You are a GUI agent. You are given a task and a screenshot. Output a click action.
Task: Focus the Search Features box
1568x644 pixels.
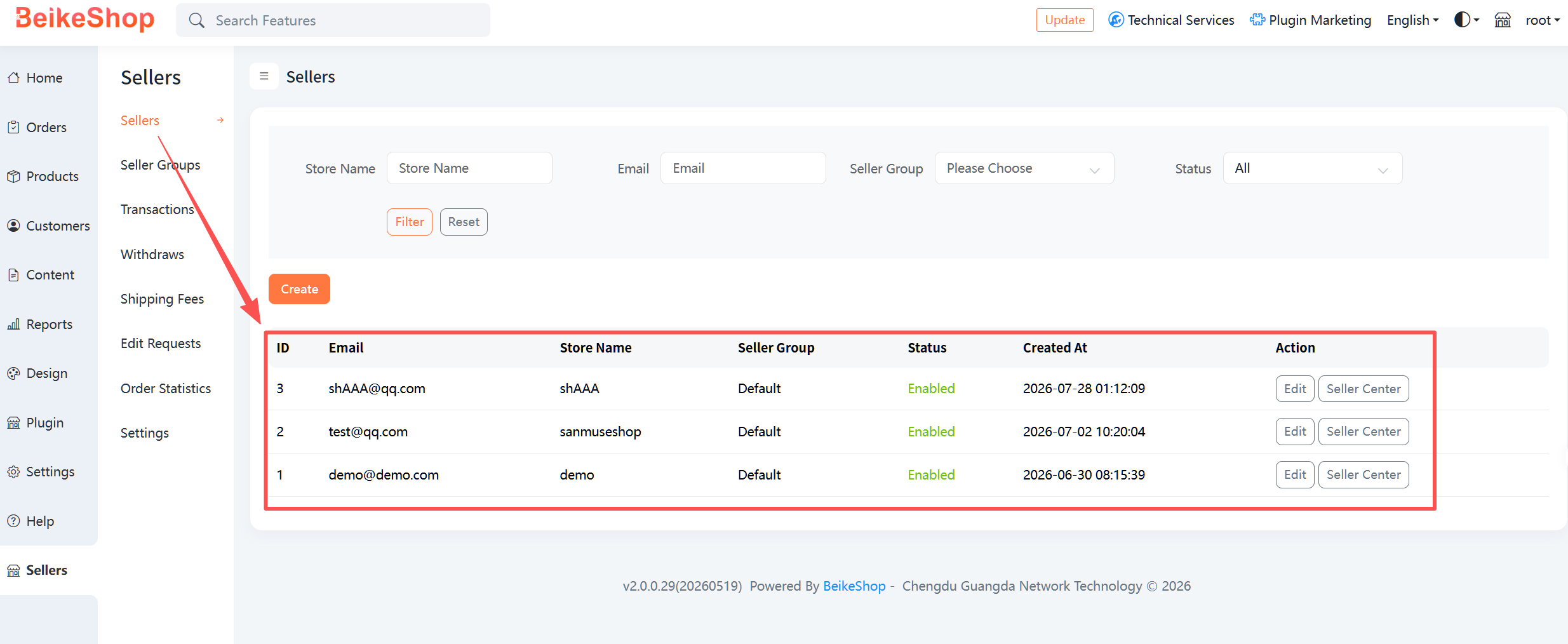click(333, 20)
